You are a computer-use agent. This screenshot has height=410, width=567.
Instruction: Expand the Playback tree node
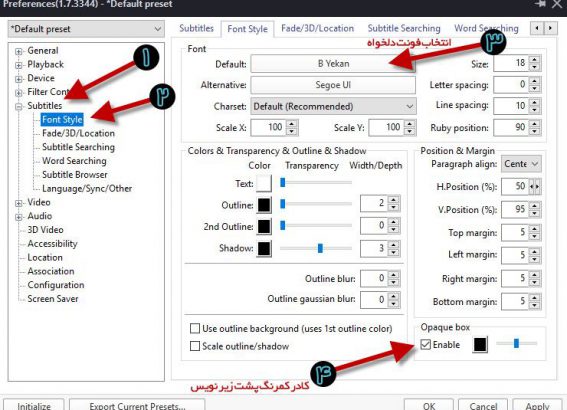[18, 65]
